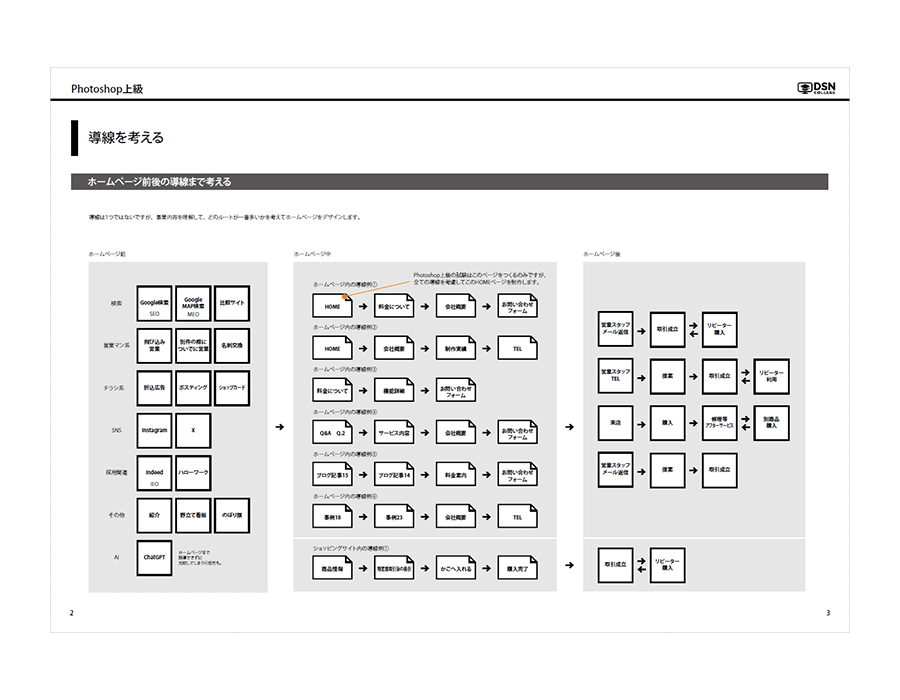Click the かごへ入れる page icon
900x700 pixels.
pyautogui.click(x=455, y=568)
